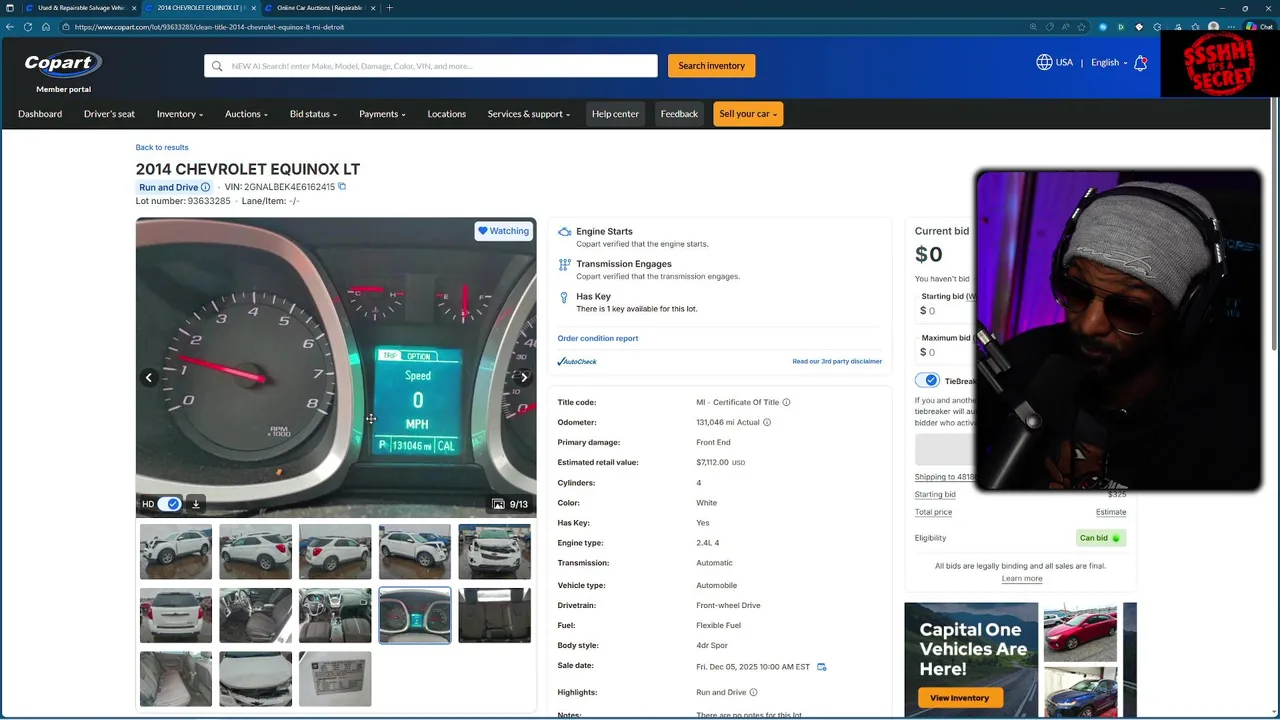Show previous photo with left arrow

[x=148, y=377]
